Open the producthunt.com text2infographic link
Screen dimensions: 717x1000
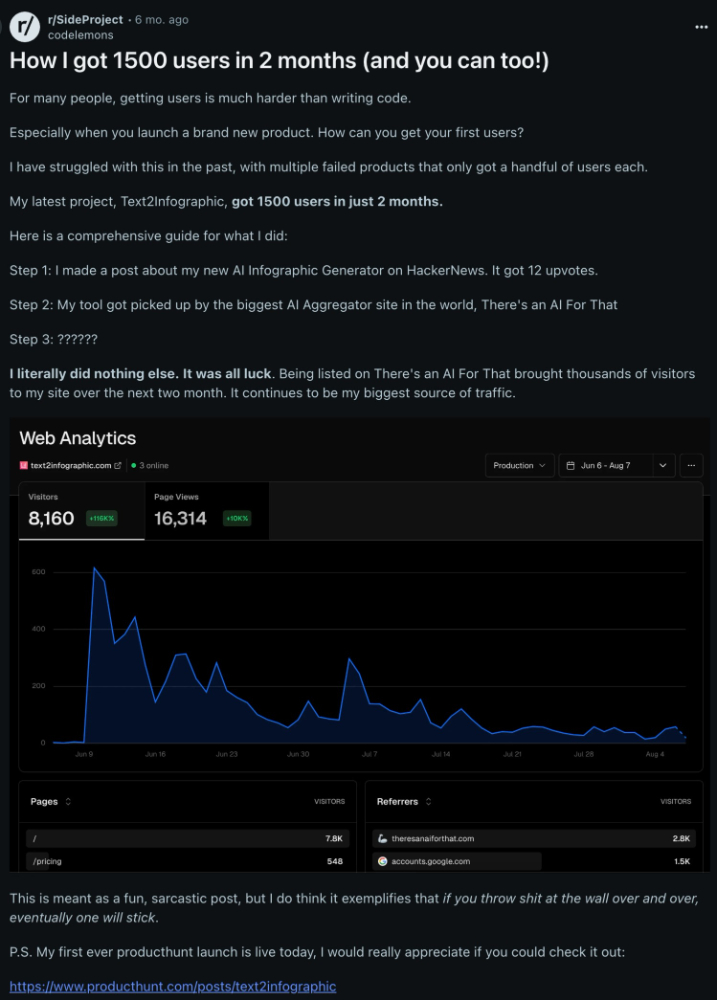[x=173, y=986]
